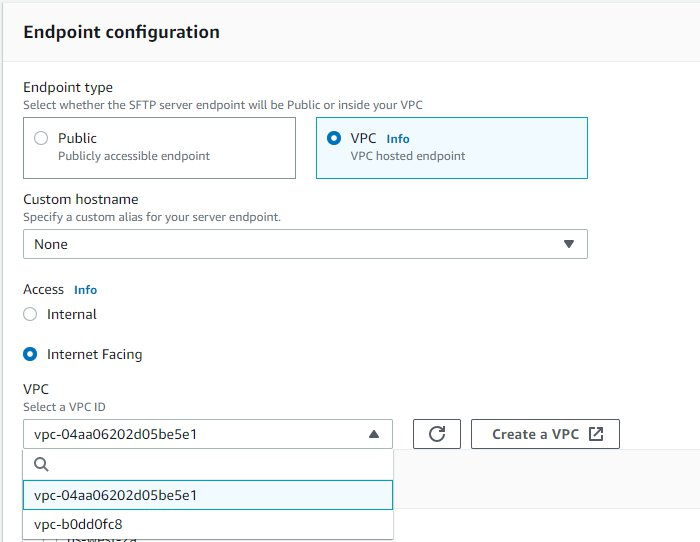
Task: Click the Create a VPC button
Action: 545,434
